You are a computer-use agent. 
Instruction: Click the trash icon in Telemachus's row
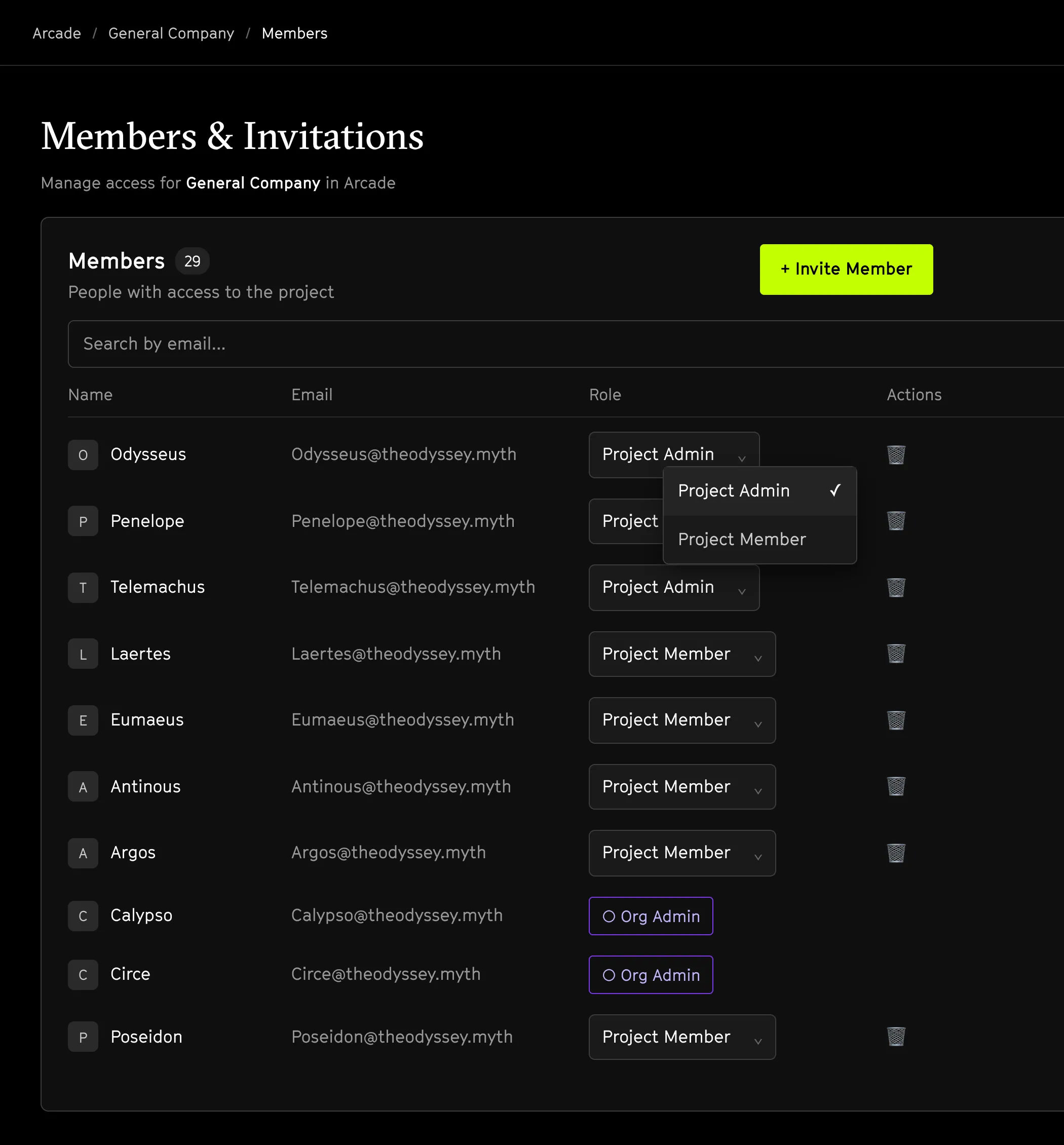pos(896,588)
